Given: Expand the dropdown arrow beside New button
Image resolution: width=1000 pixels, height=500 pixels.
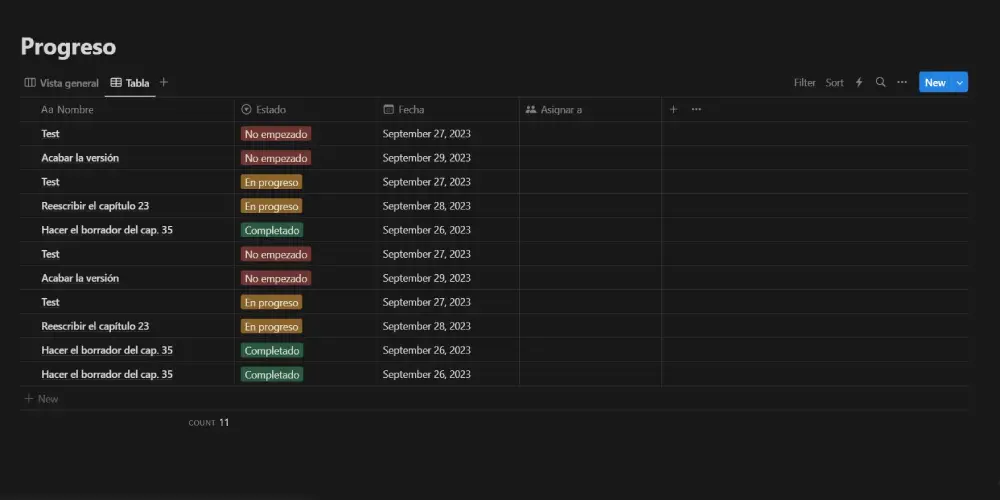Looking at the screenshot, I should pos(960,83).
